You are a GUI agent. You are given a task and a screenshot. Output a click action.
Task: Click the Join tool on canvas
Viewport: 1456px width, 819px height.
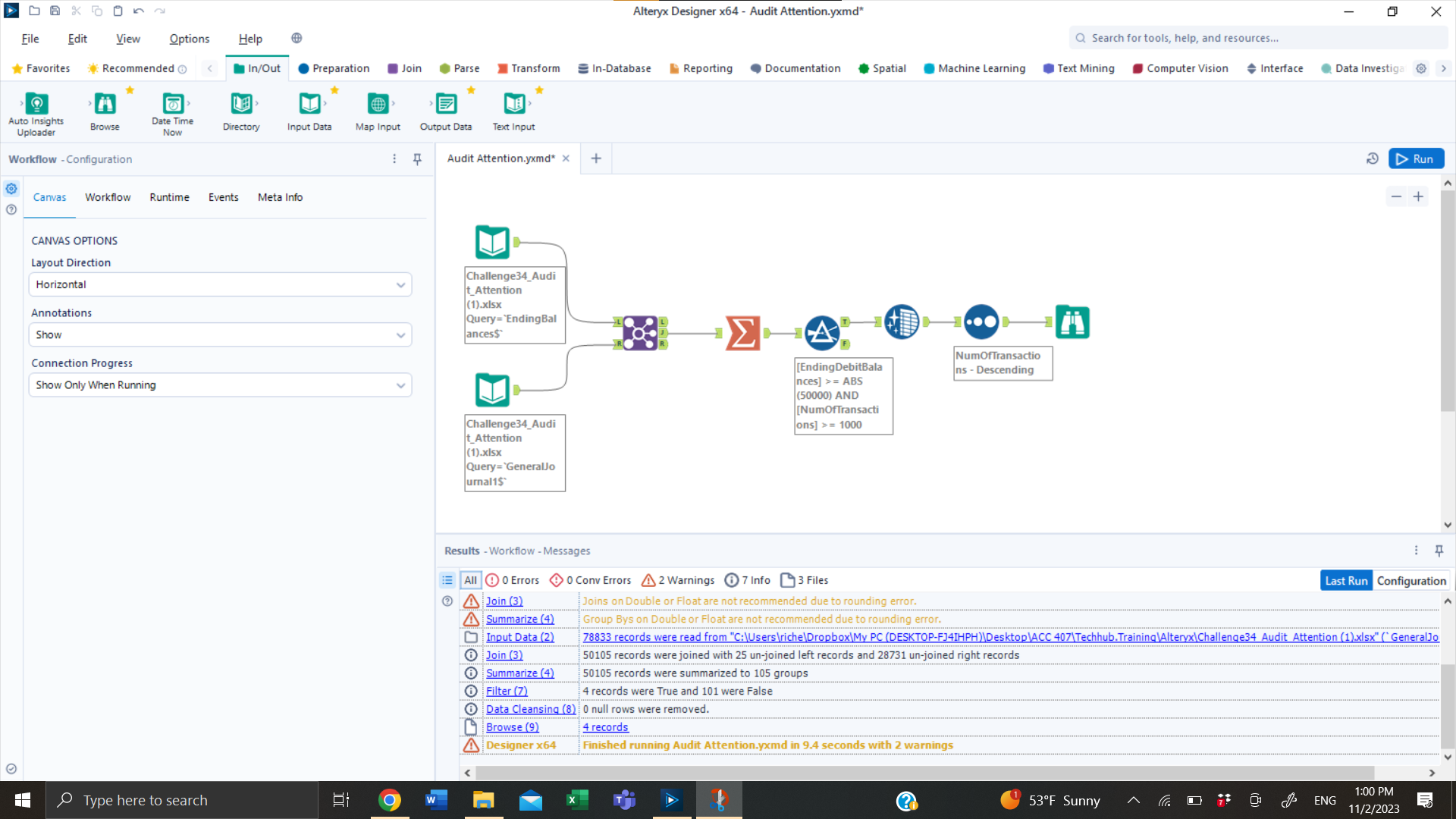(640, 332)
